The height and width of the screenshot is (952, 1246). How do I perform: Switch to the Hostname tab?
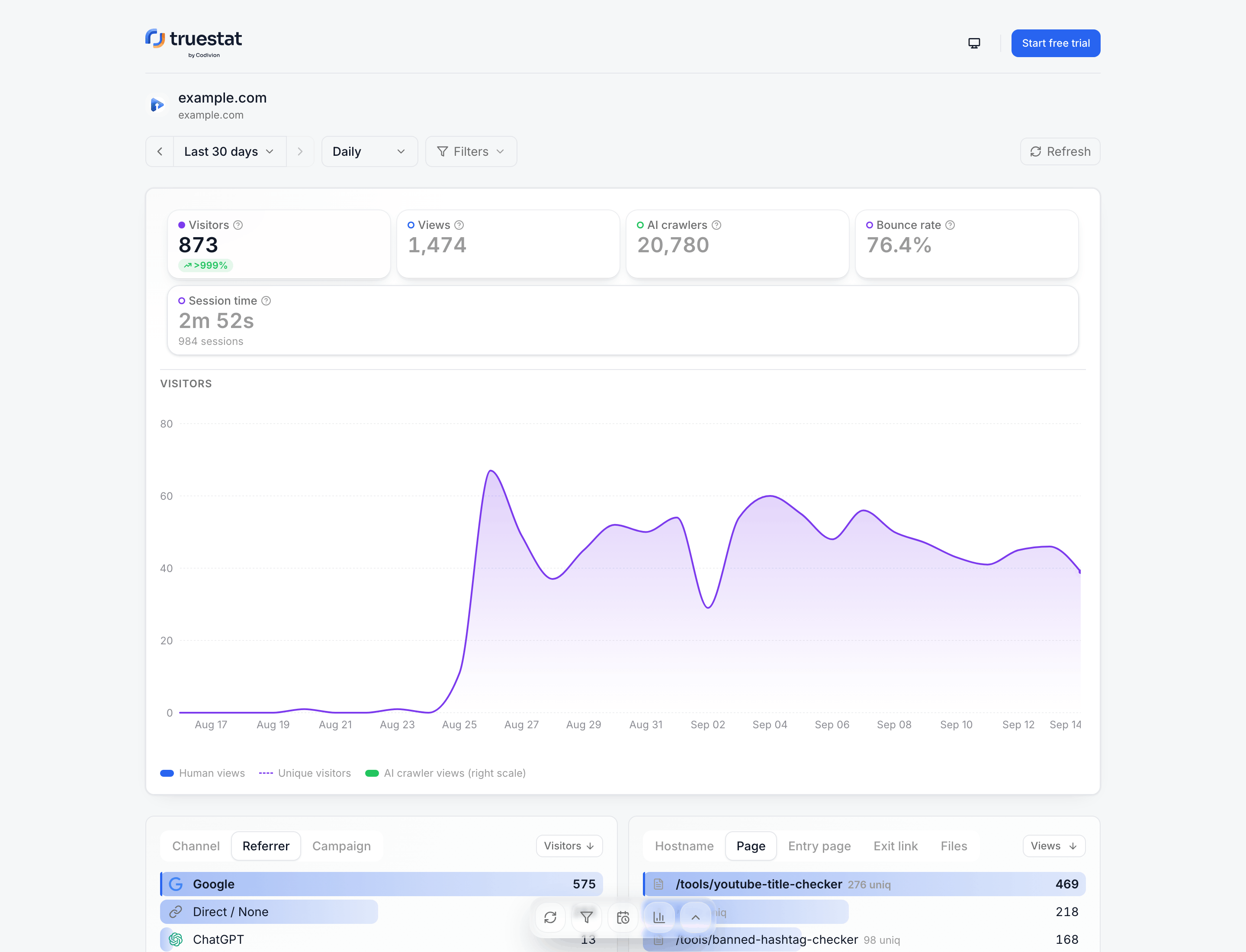pyautogui.click(x=684, y=846)
